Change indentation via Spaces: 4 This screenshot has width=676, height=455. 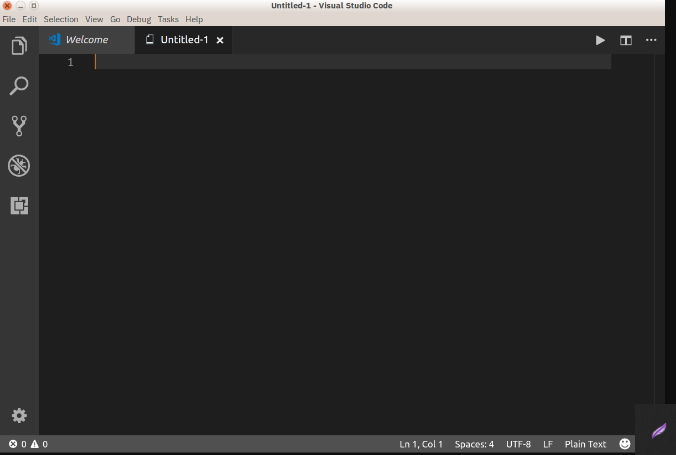(474, 444)
